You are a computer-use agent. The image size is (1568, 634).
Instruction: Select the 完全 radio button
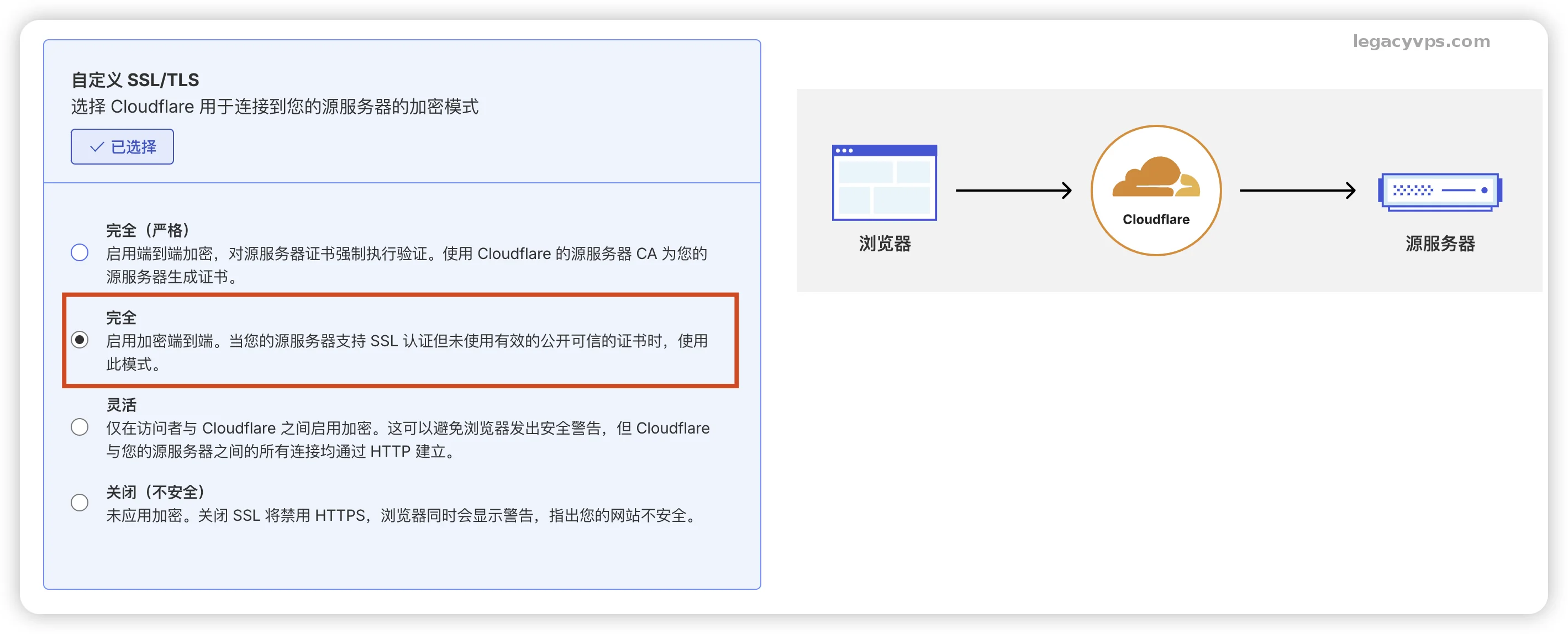click(x=80, y=340)
